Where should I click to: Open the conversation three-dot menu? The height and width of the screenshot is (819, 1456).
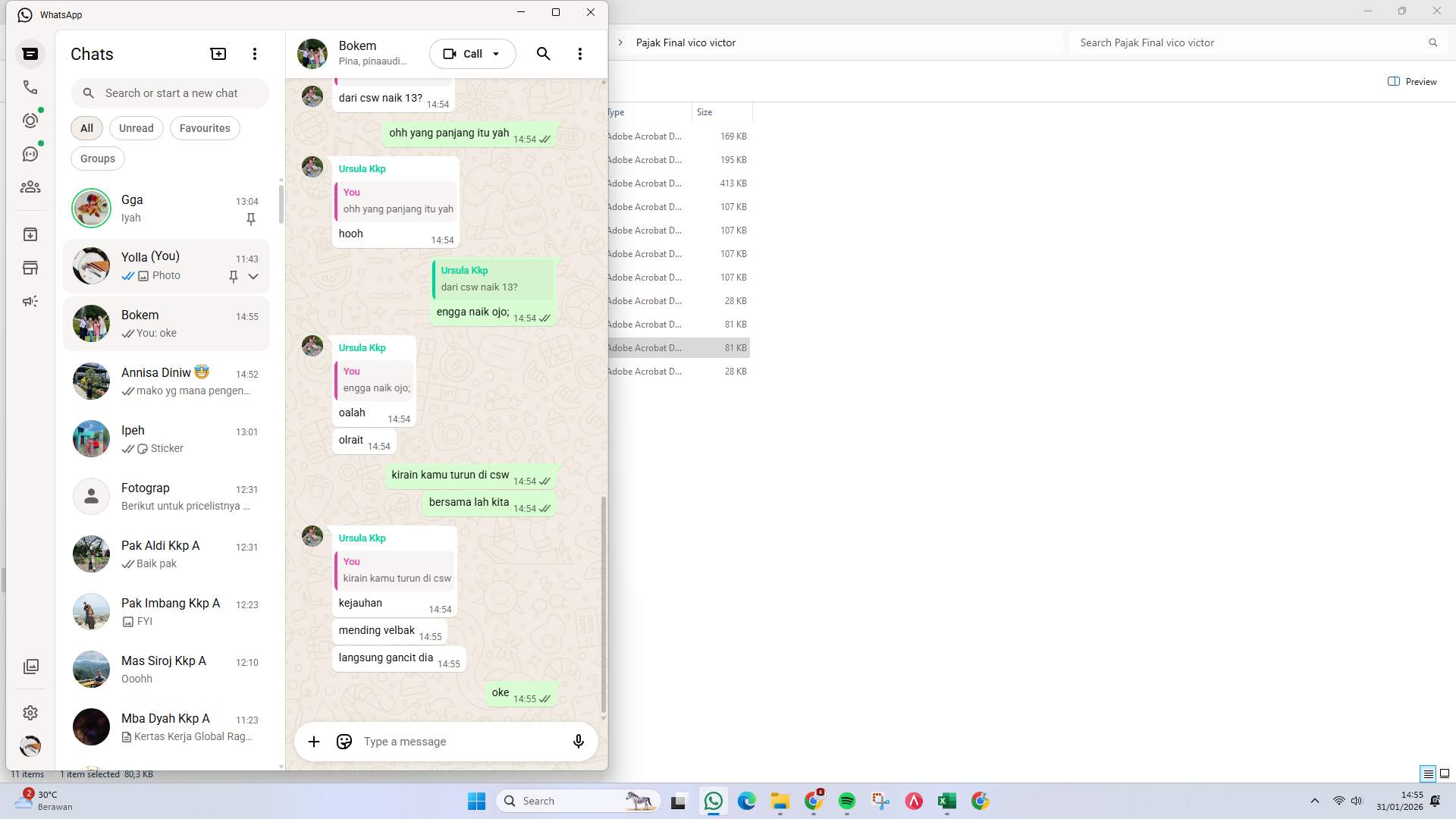(580, 54)
